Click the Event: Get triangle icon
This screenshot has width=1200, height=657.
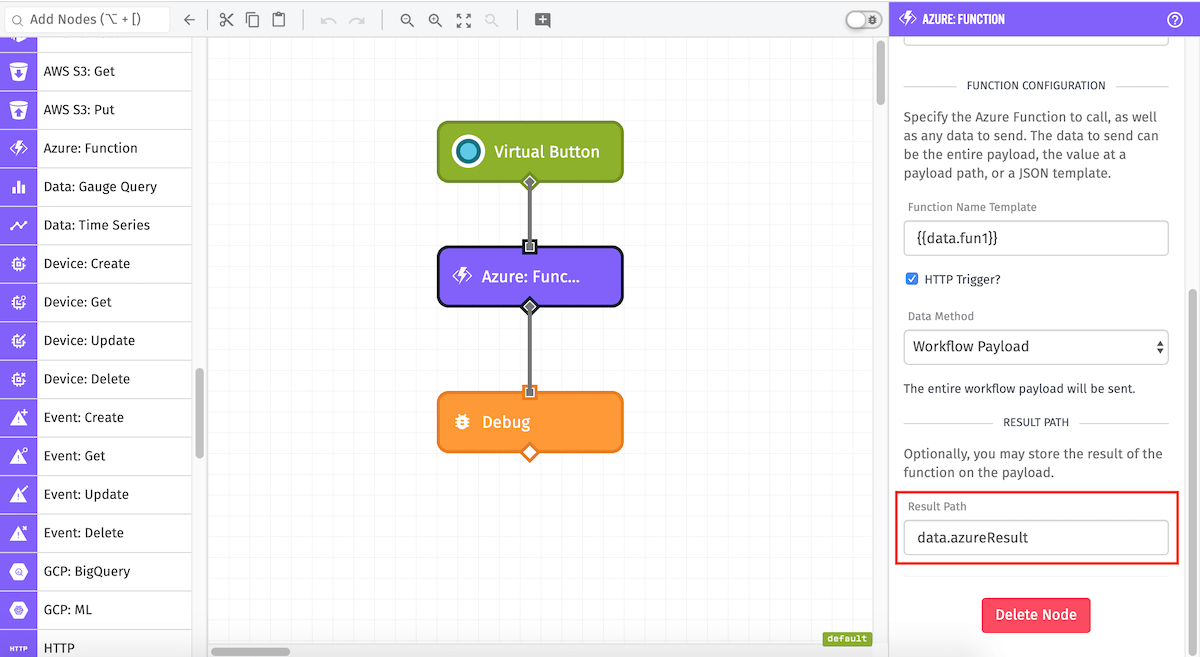pos(18,456)
